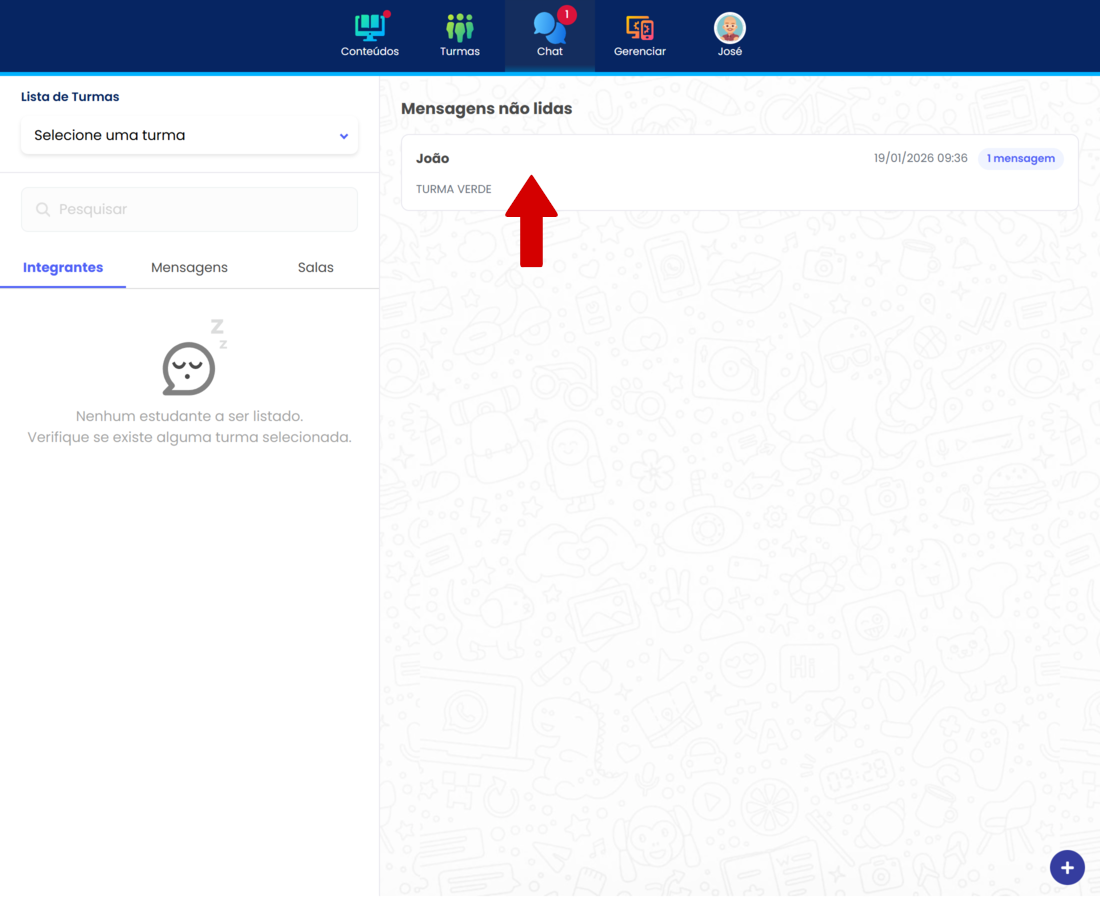
Task: Go to the Turmas students icon
Action: tap(460, 28)
